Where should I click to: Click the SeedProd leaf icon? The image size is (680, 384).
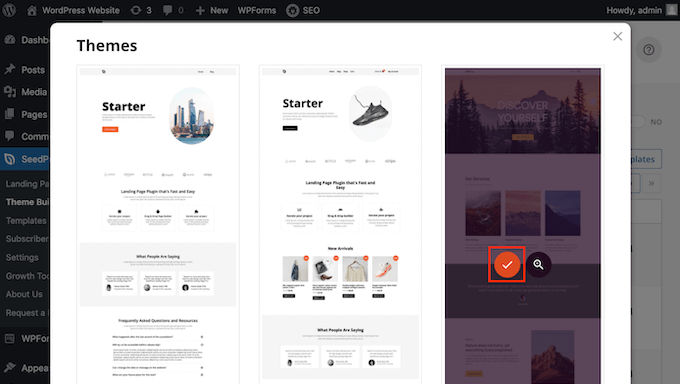(10, 159)
